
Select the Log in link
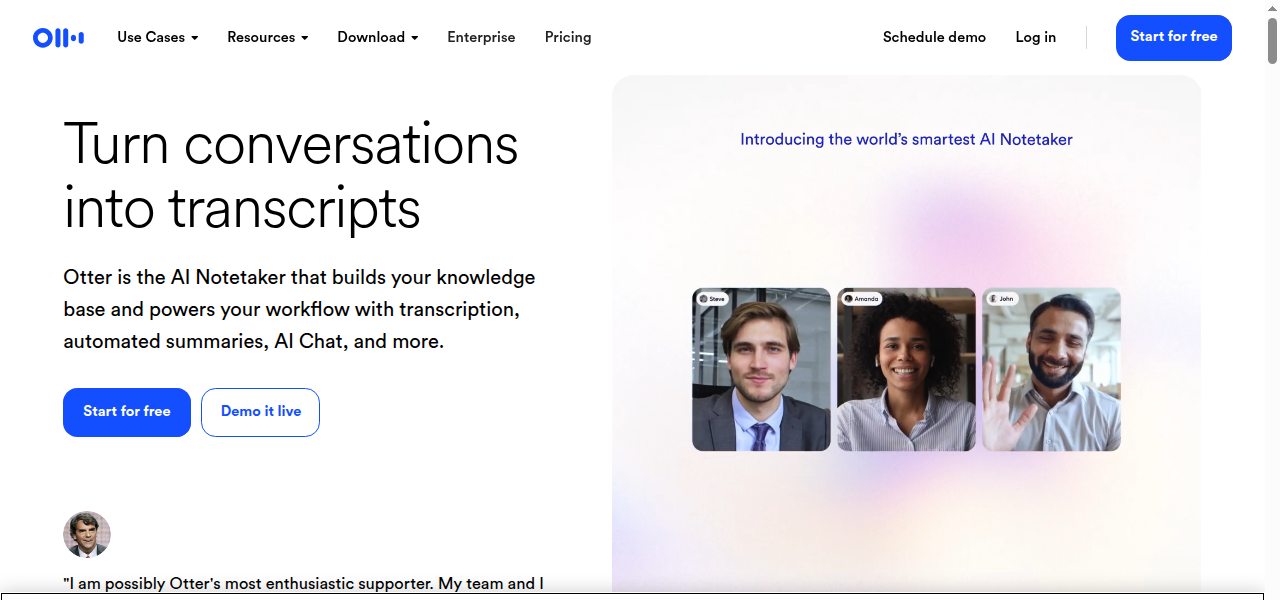point(1035,37)
